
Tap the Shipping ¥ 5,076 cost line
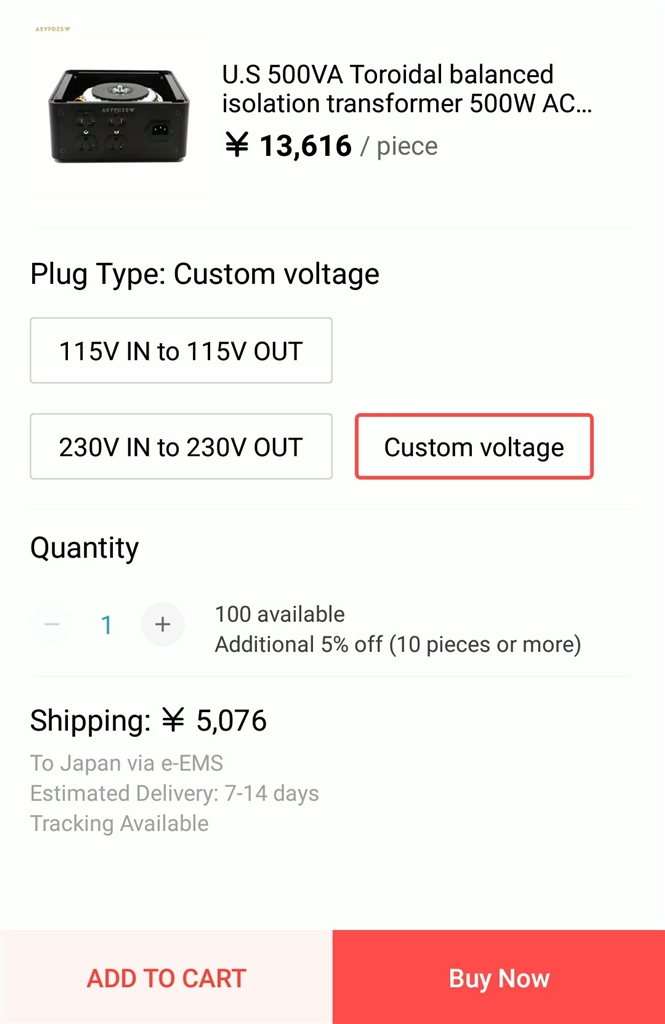149,721
